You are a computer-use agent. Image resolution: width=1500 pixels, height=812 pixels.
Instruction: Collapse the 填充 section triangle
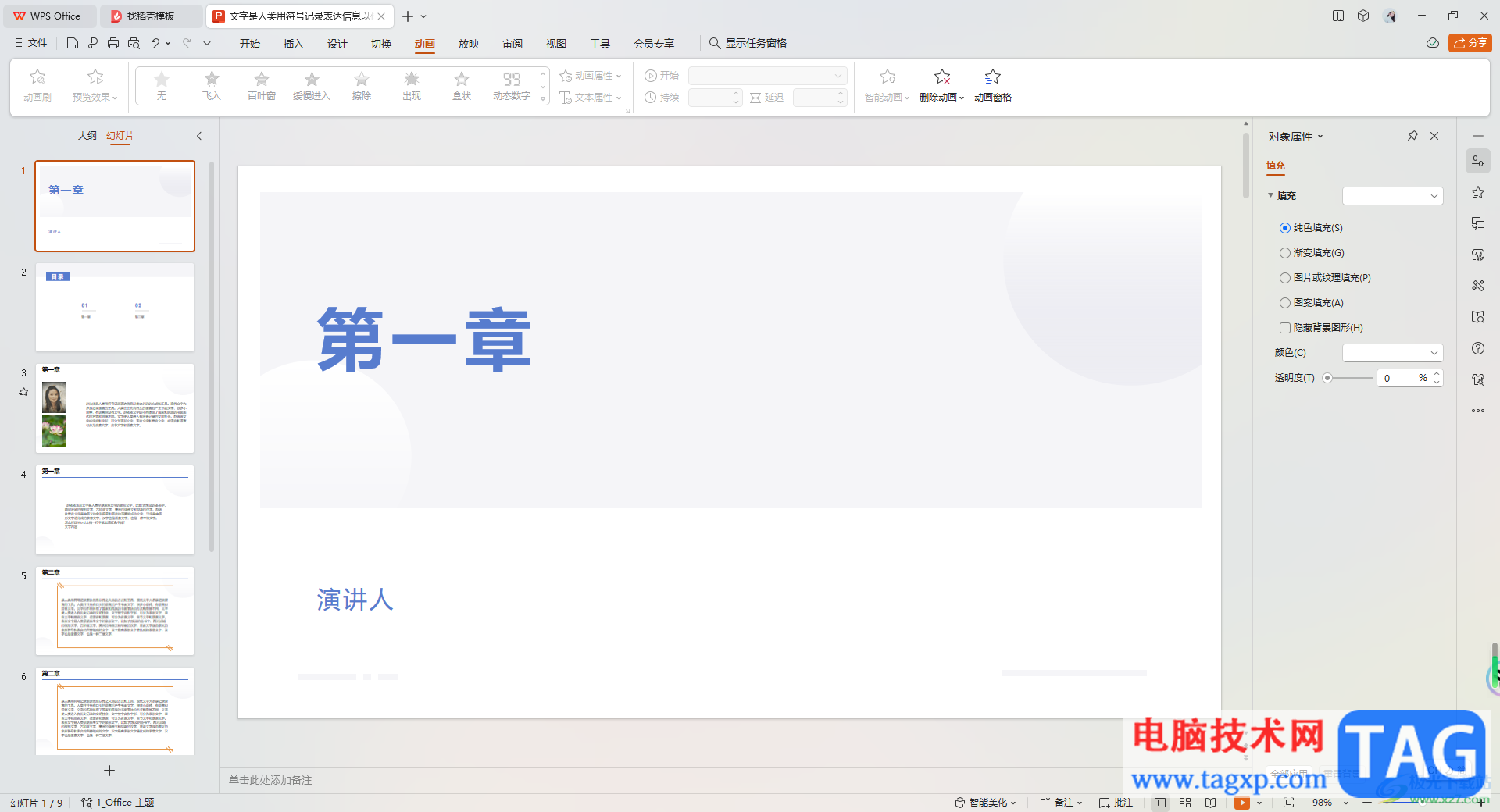(1271, 195)
